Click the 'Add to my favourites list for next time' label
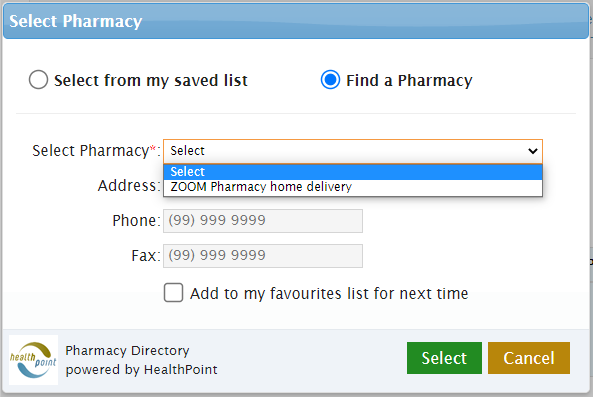This screenshot has height=397, width=593. click(x=329, y=293)
